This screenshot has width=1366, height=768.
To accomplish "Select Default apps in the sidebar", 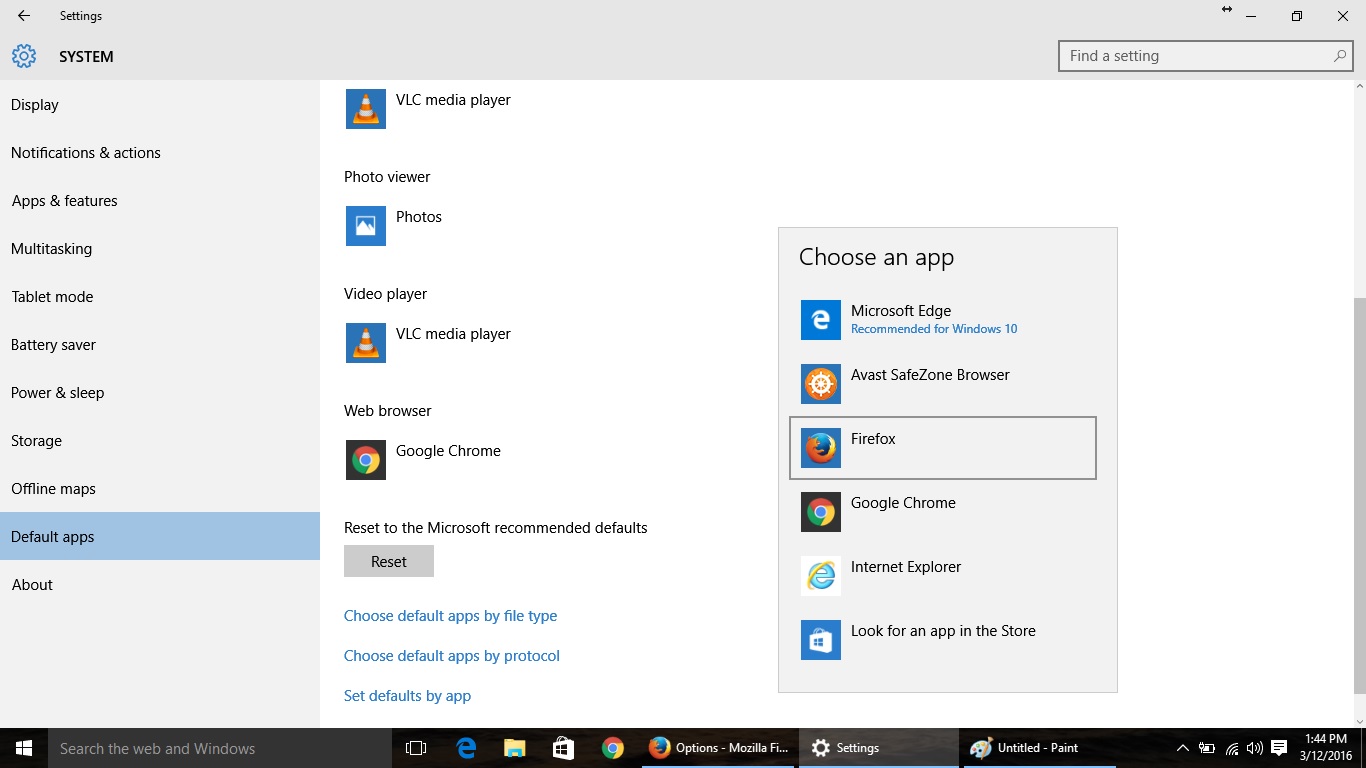I will [x=160, y=536].
